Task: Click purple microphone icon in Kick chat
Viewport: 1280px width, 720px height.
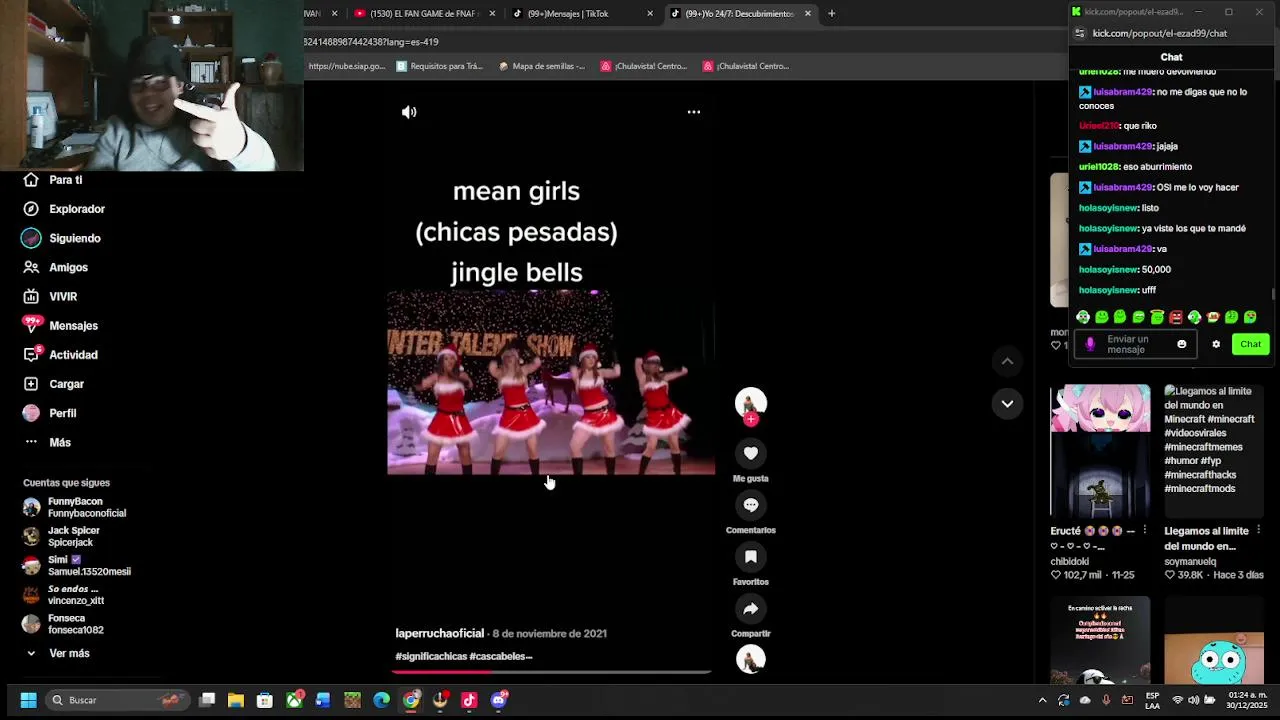Action: [x=1090, y=344]
